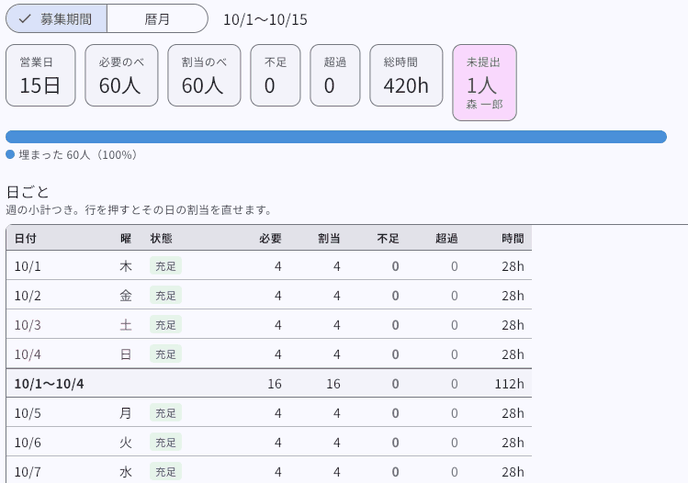
Task: Click the 金 weekday cell for 10/2
Action: click(125, 296)
